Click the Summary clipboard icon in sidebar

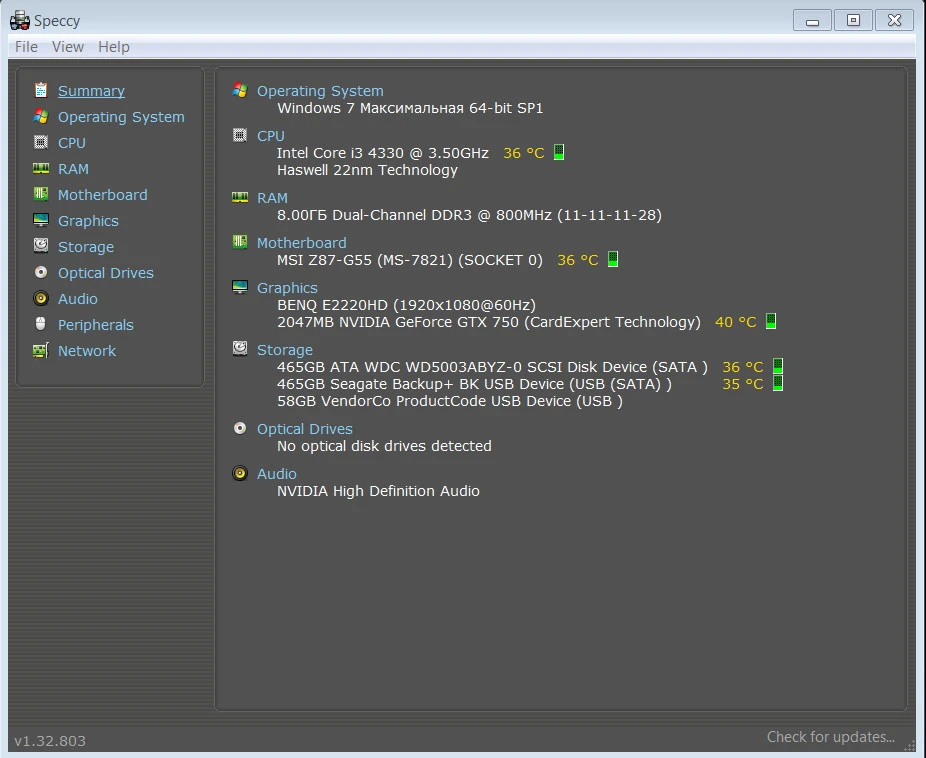[41, 90]
